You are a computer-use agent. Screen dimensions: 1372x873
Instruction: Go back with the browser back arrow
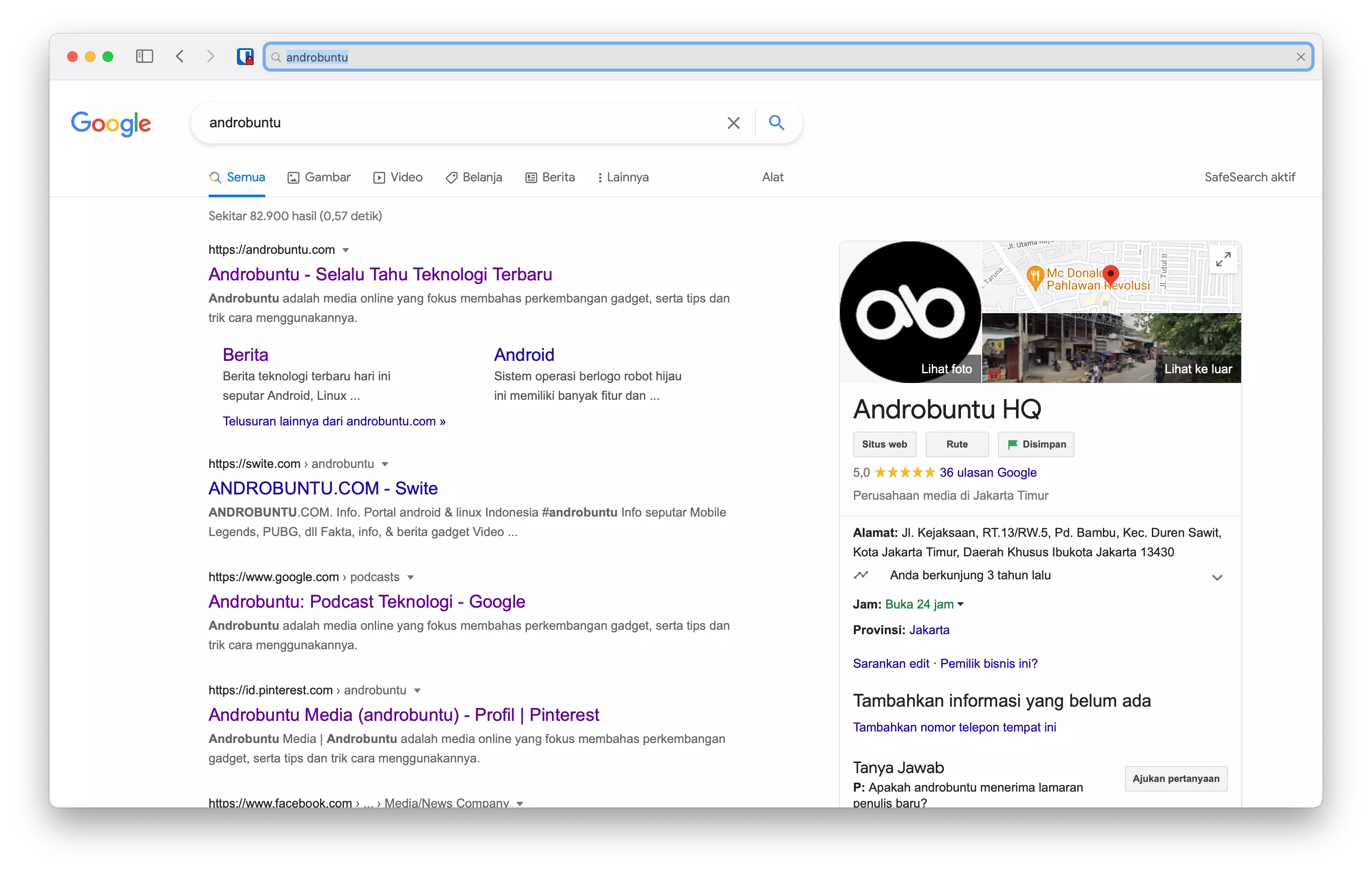(180, 57)
